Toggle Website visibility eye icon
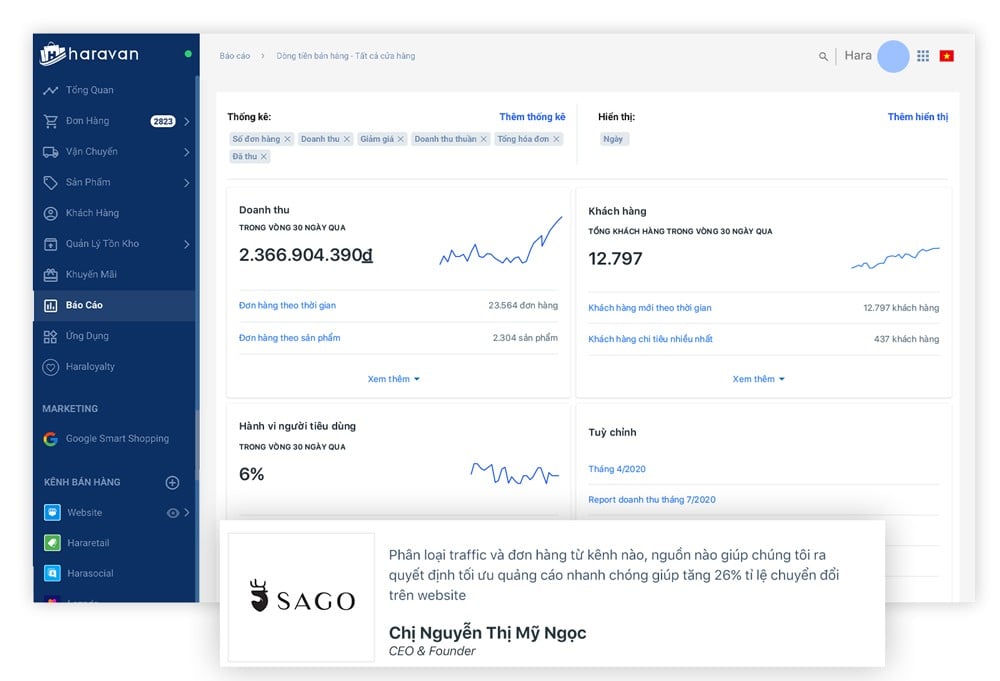Image resolution: width=1000 pixels, height=681 pixels. [x=172, y=513]
